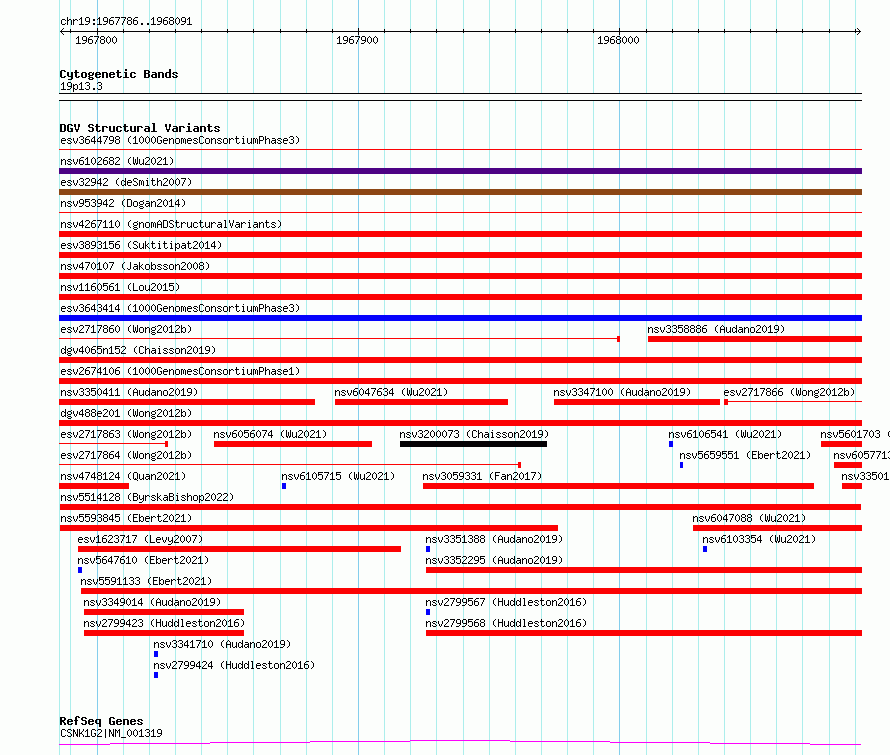890x755 pixels.
Task: Click the blue nsv3341710 (Audano2019) marker
Action: point(156,654)
